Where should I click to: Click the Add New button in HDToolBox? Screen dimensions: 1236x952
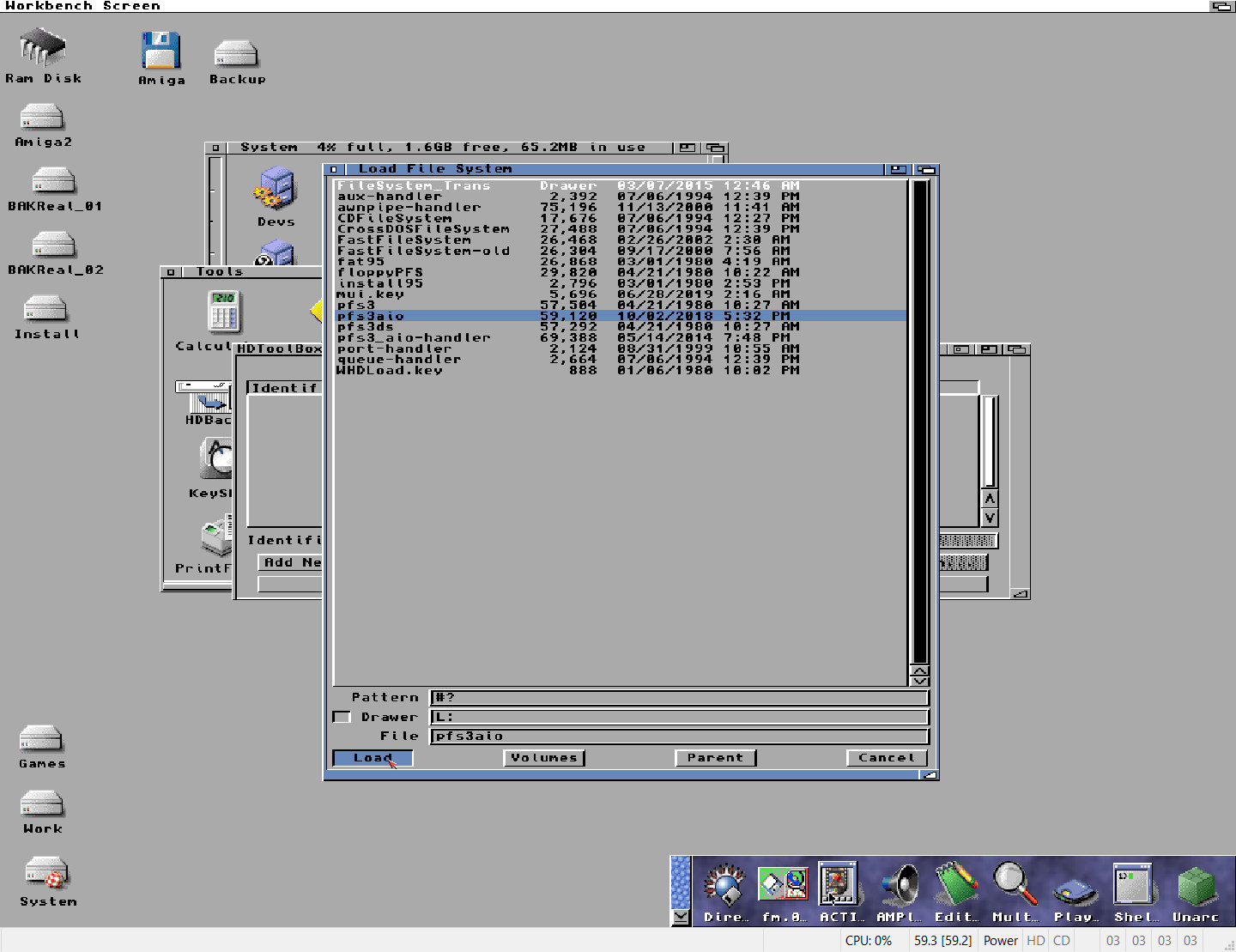click(292, 562)
